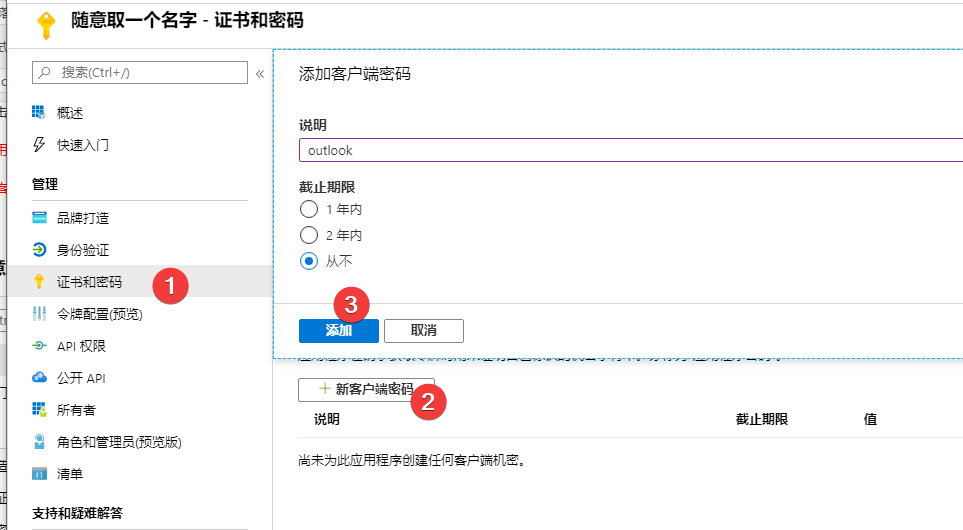963x530 pixels.
Task: Click the Owners (所有者) icon
Action: 39,410
